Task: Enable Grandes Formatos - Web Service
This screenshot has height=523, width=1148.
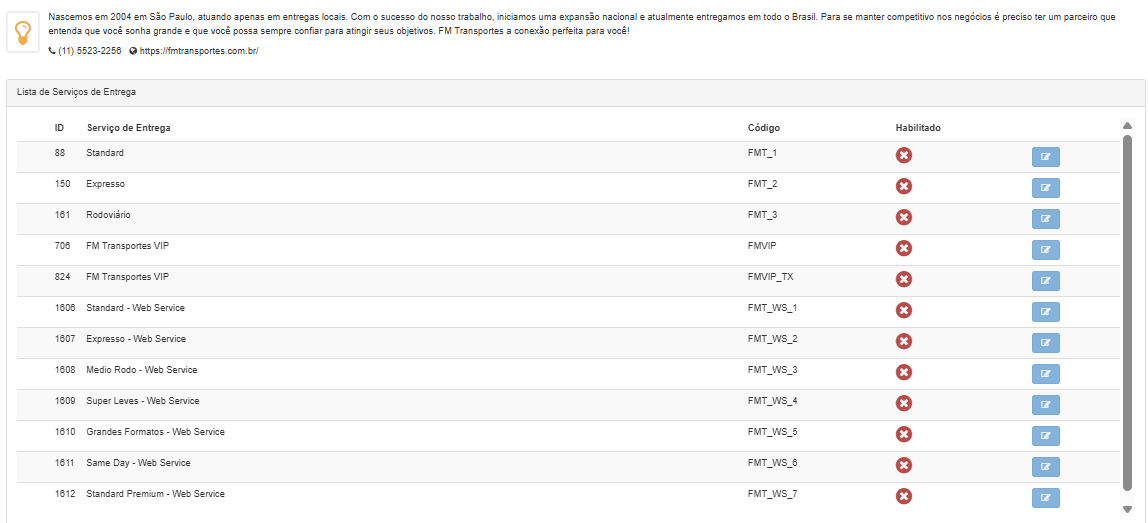Action: coord(904,434)
